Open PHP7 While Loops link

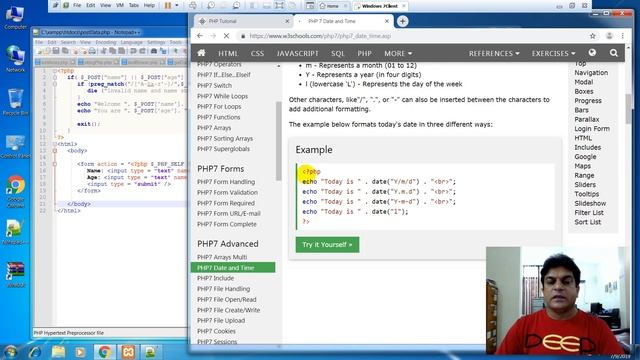(222, 96)
